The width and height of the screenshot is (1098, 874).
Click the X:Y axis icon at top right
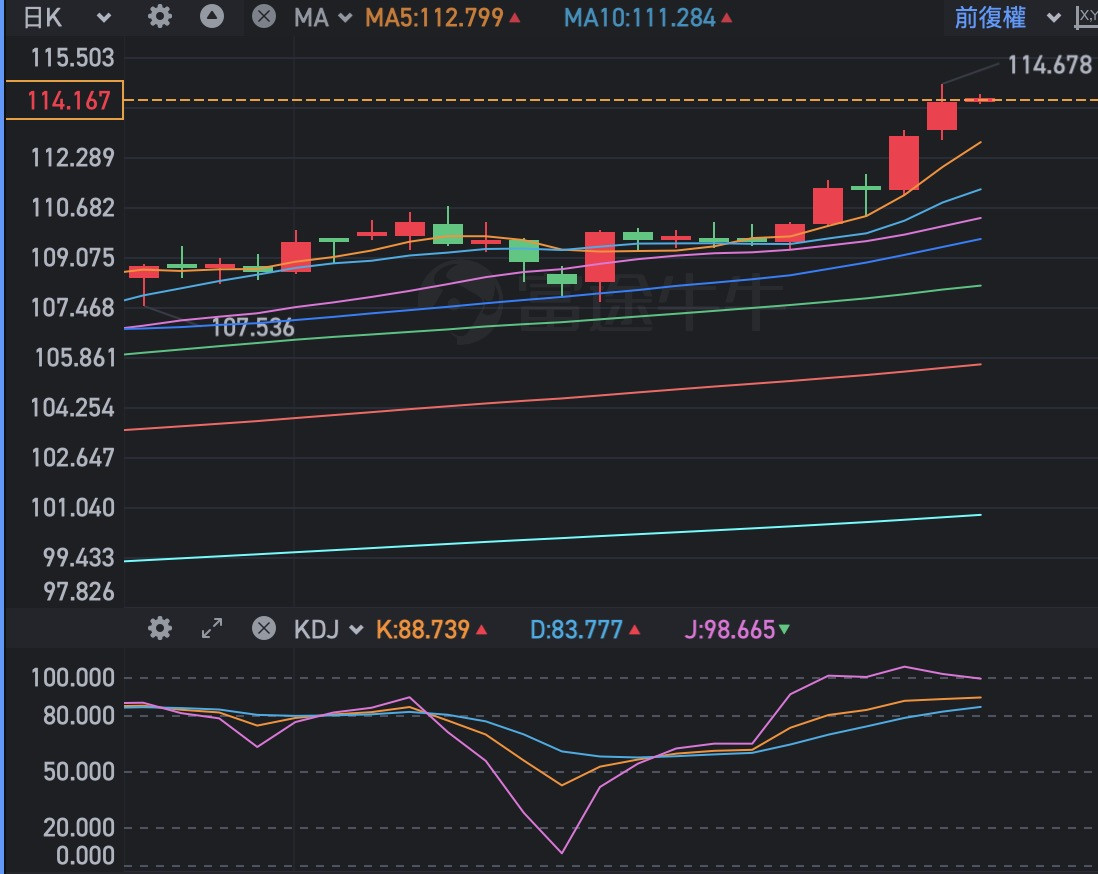1086,17
